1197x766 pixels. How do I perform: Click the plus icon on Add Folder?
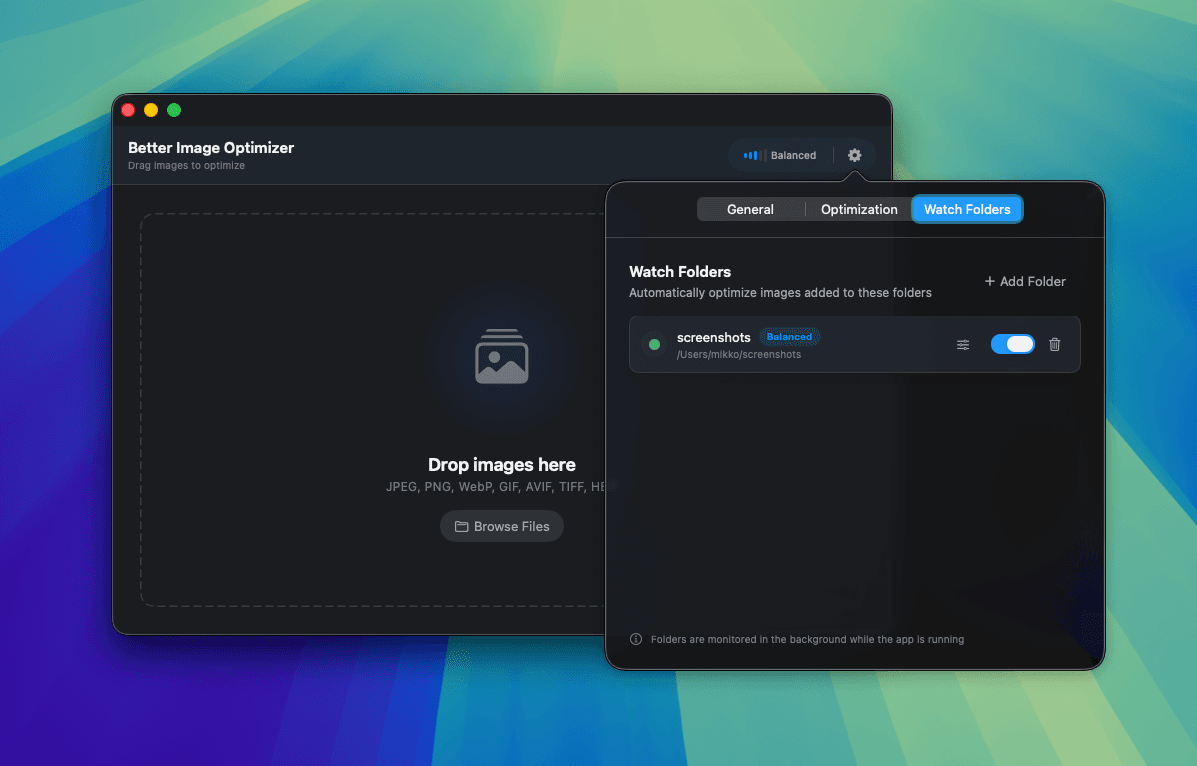click(989, 281)
